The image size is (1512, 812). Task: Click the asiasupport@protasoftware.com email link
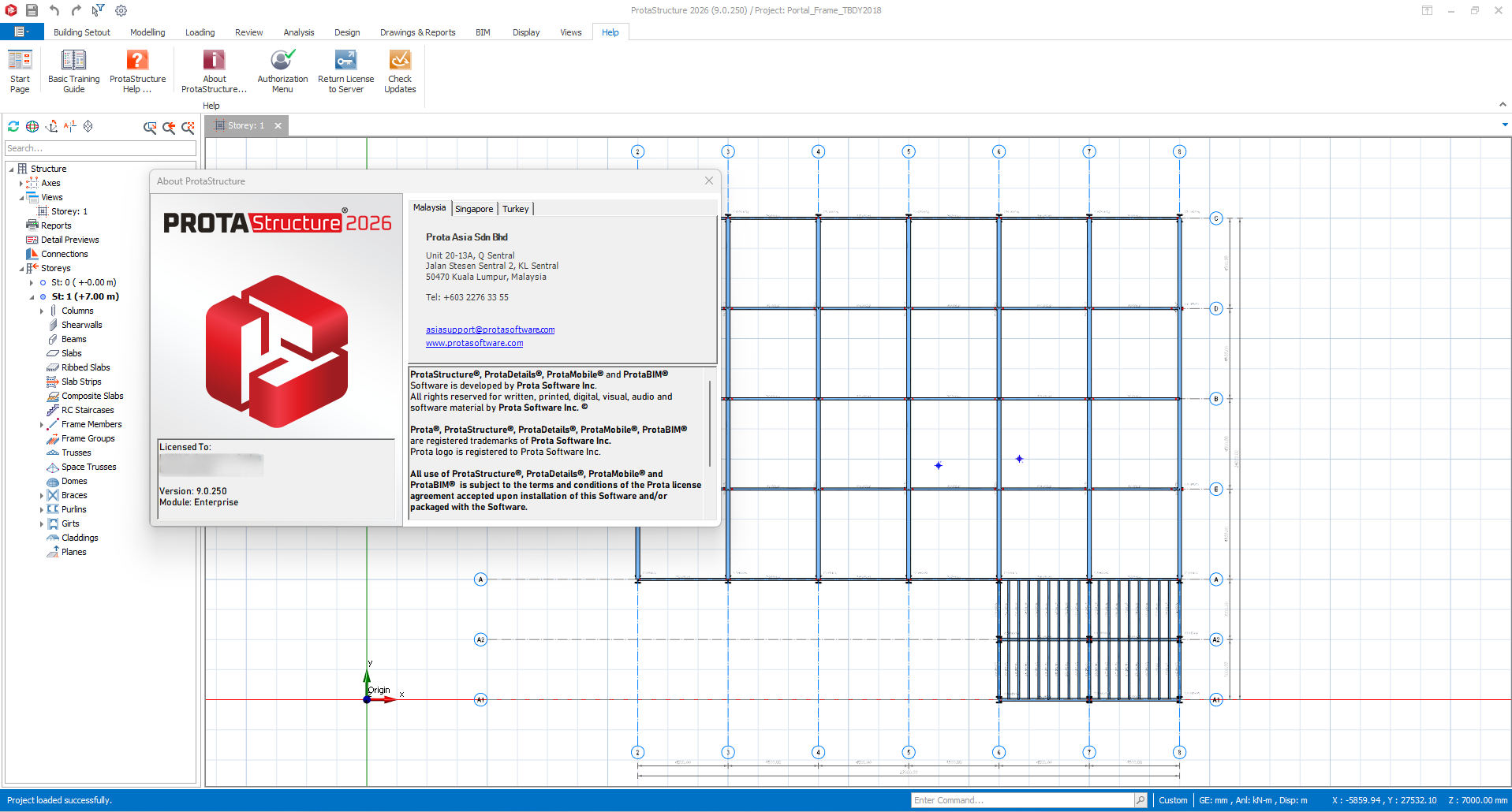pos(490,330)
